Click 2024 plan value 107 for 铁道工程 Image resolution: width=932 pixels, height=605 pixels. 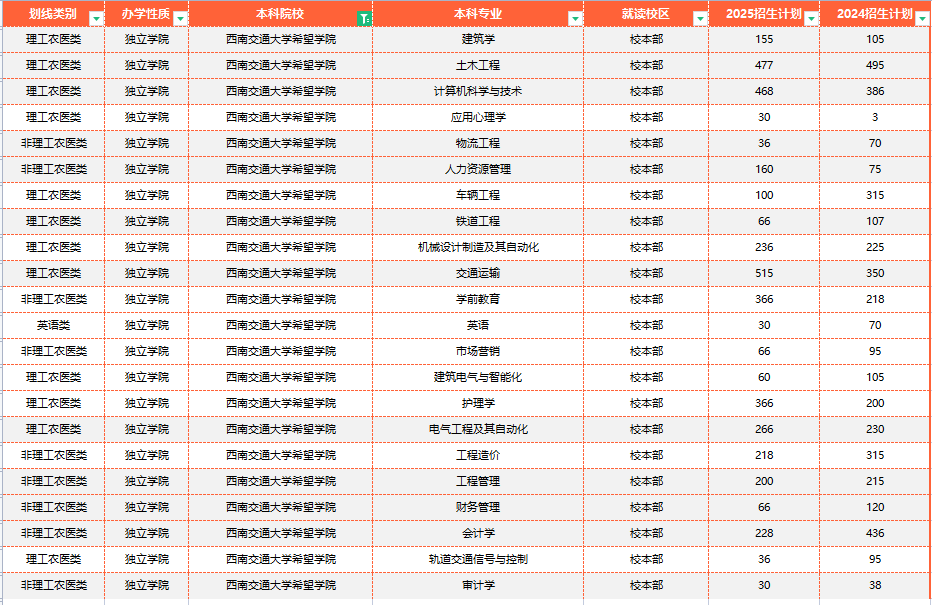tap(875, 221)
